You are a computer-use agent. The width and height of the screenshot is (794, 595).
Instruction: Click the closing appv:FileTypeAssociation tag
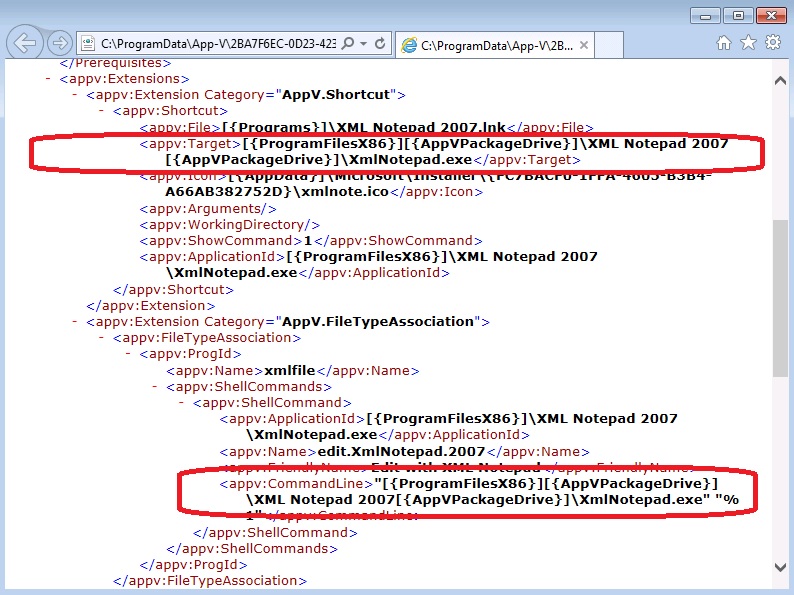click(210, 581)
